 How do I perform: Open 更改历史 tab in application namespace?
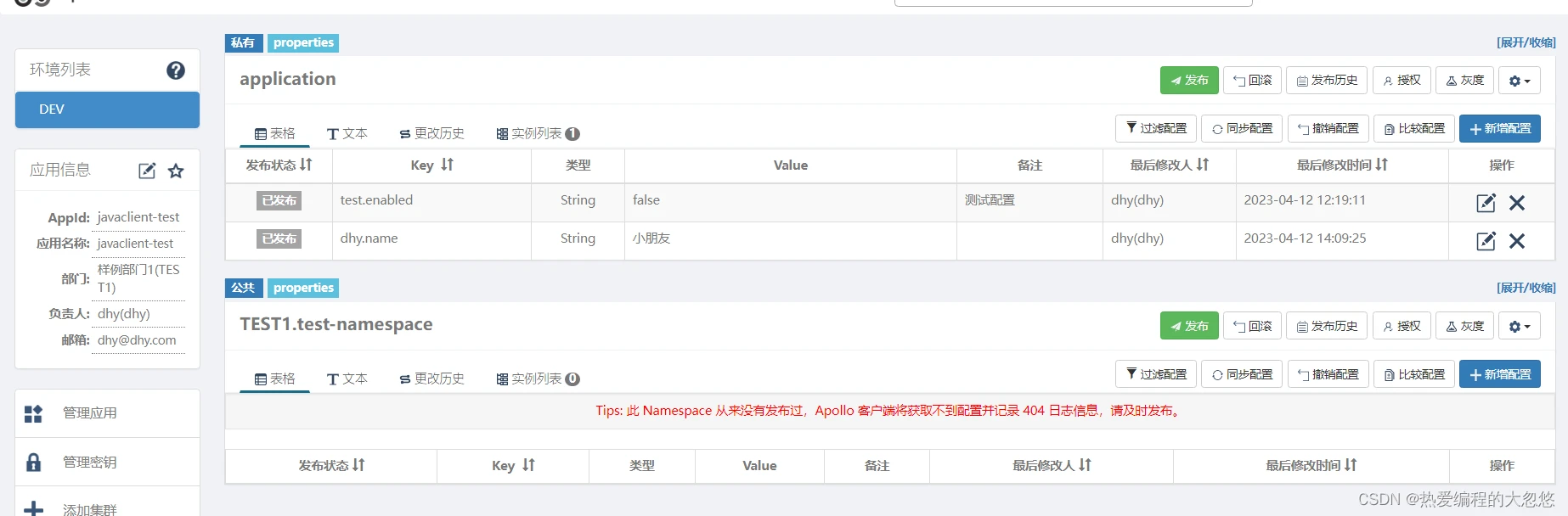[x=431, y=133]
